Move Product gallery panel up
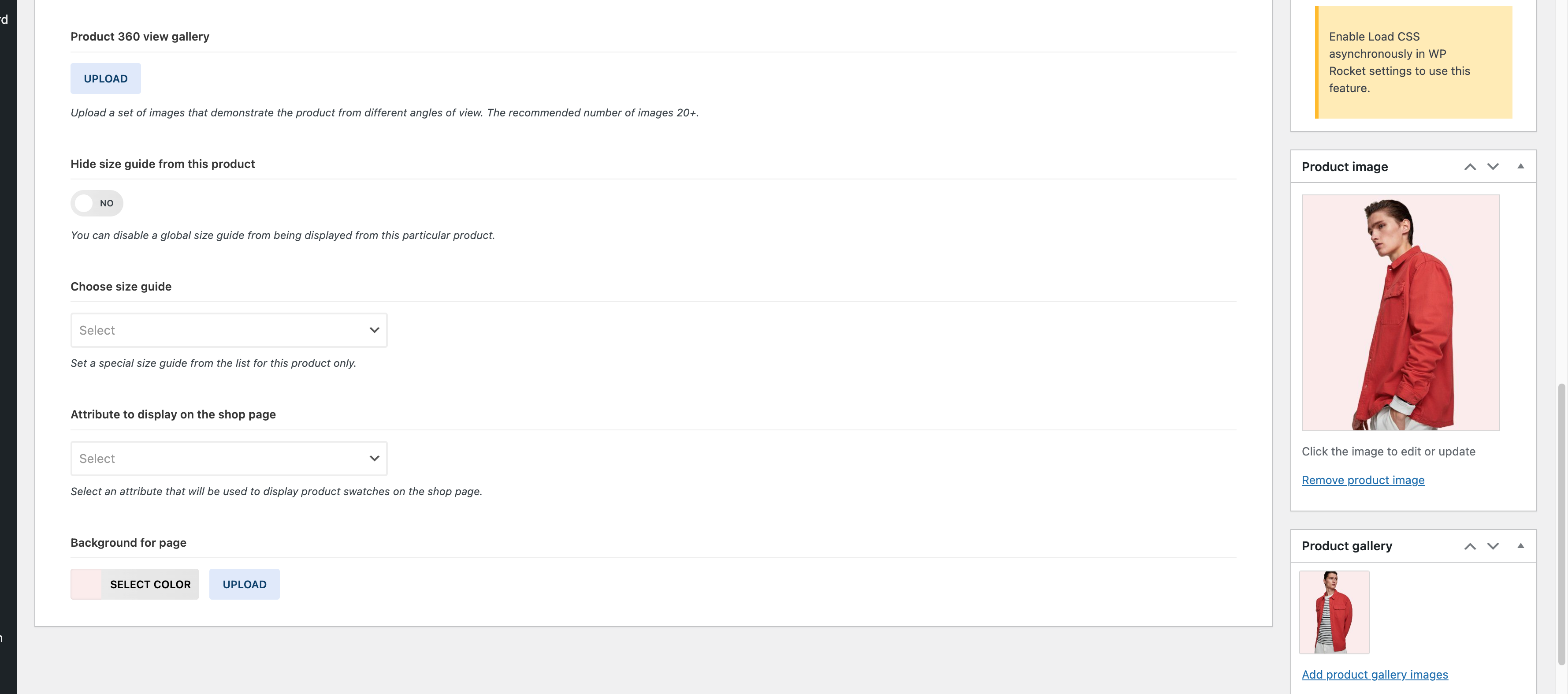Viewport: 1568px width, 694px height. click(1469, 546)
